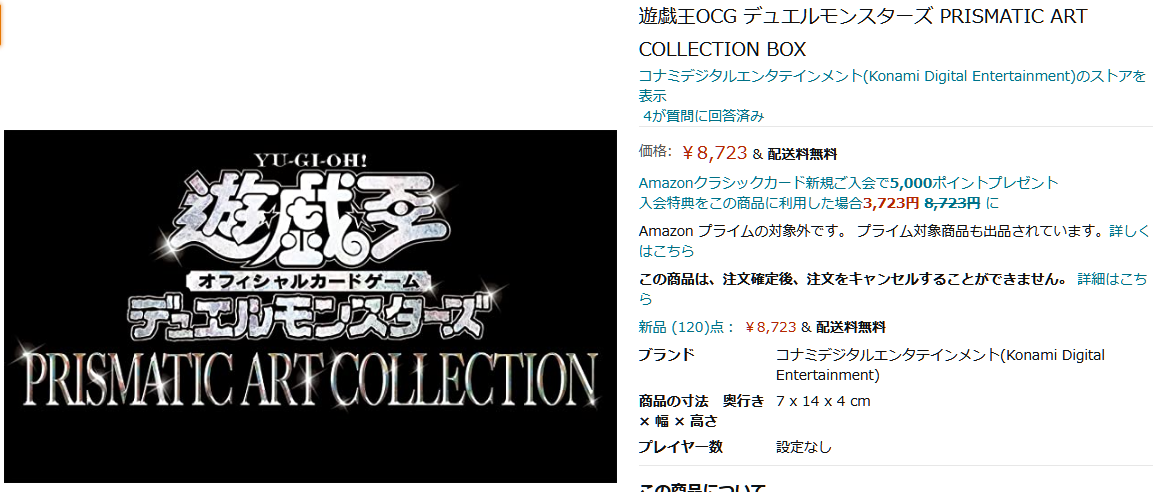Click the struck-through 8,723円 price
This screenshot has width=1166, height=492.
[x=952, y=202]
